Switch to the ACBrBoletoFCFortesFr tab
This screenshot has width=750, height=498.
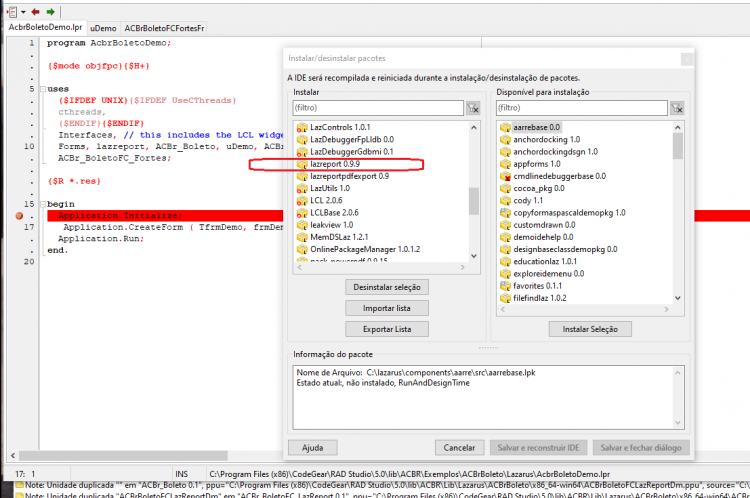(x=164, y=28)
